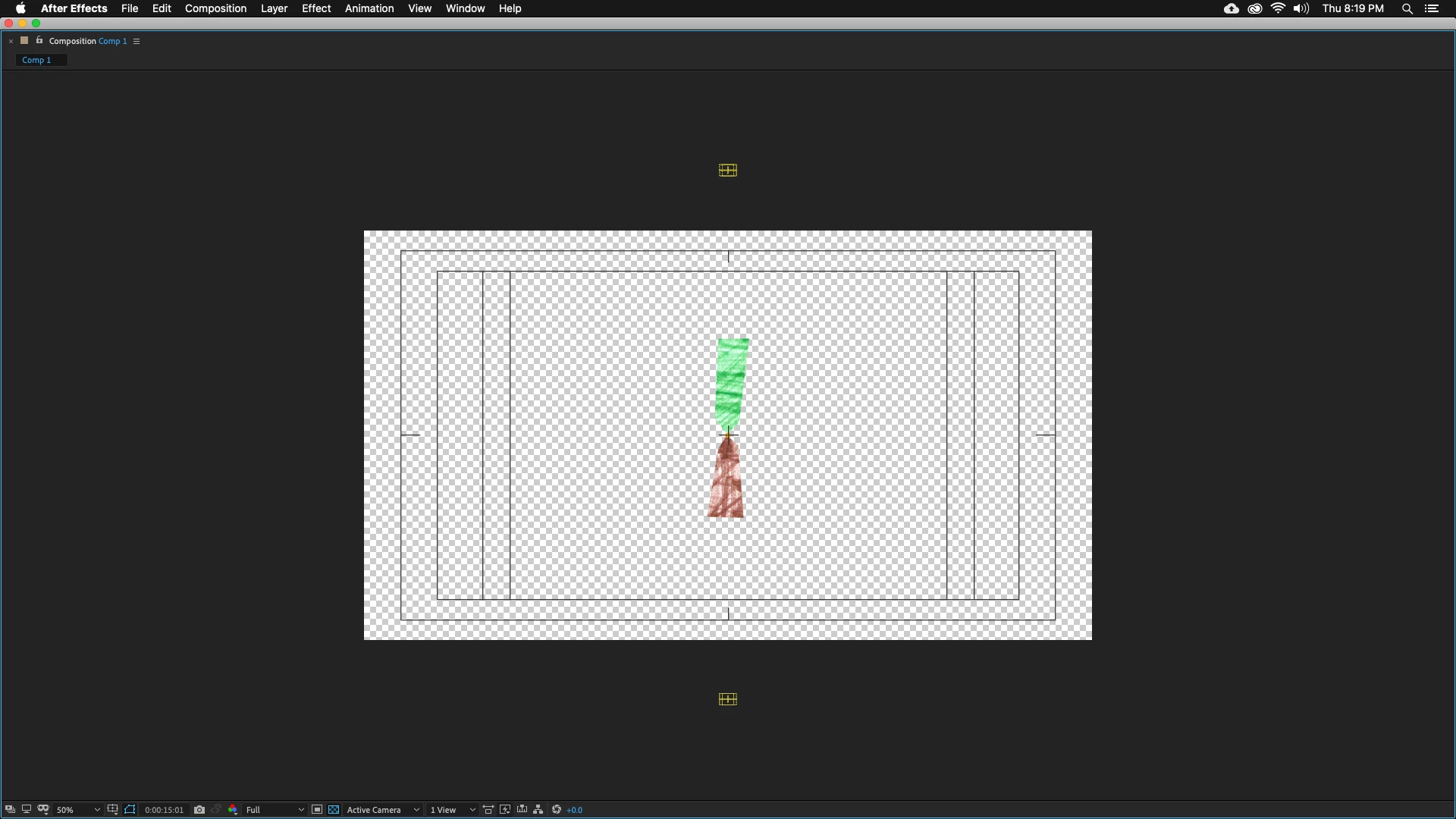
Task: Click the Reset Exposure icon
Action: click(557, 810)
